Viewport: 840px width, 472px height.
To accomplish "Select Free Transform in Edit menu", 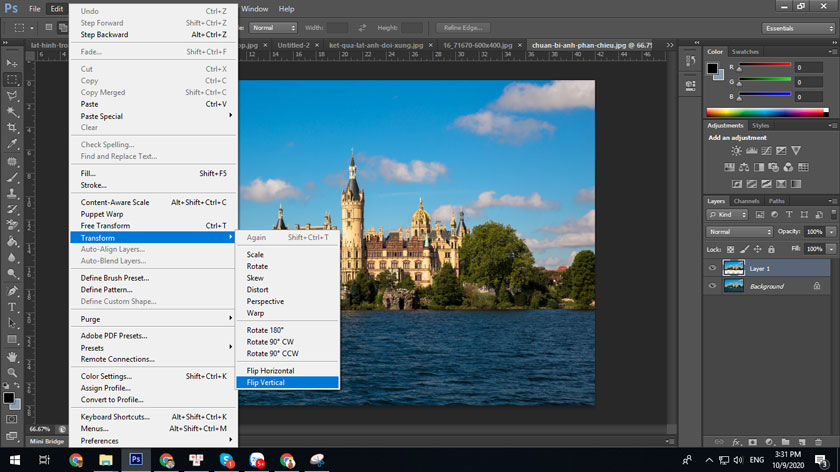I will click(154, 226).
